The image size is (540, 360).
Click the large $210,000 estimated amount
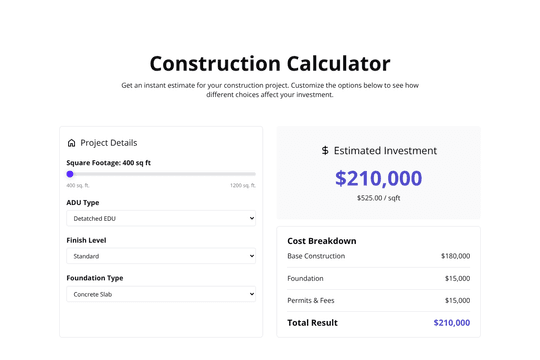(x=378, y=178)
